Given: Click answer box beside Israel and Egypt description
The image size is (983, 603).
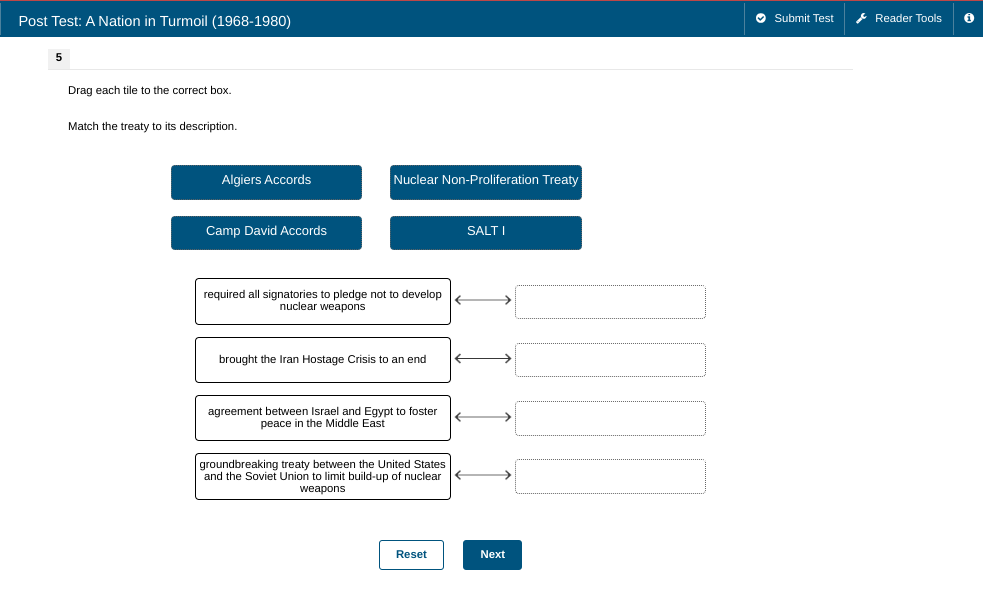Looking at the screenshot, I should tap(610, 418).
